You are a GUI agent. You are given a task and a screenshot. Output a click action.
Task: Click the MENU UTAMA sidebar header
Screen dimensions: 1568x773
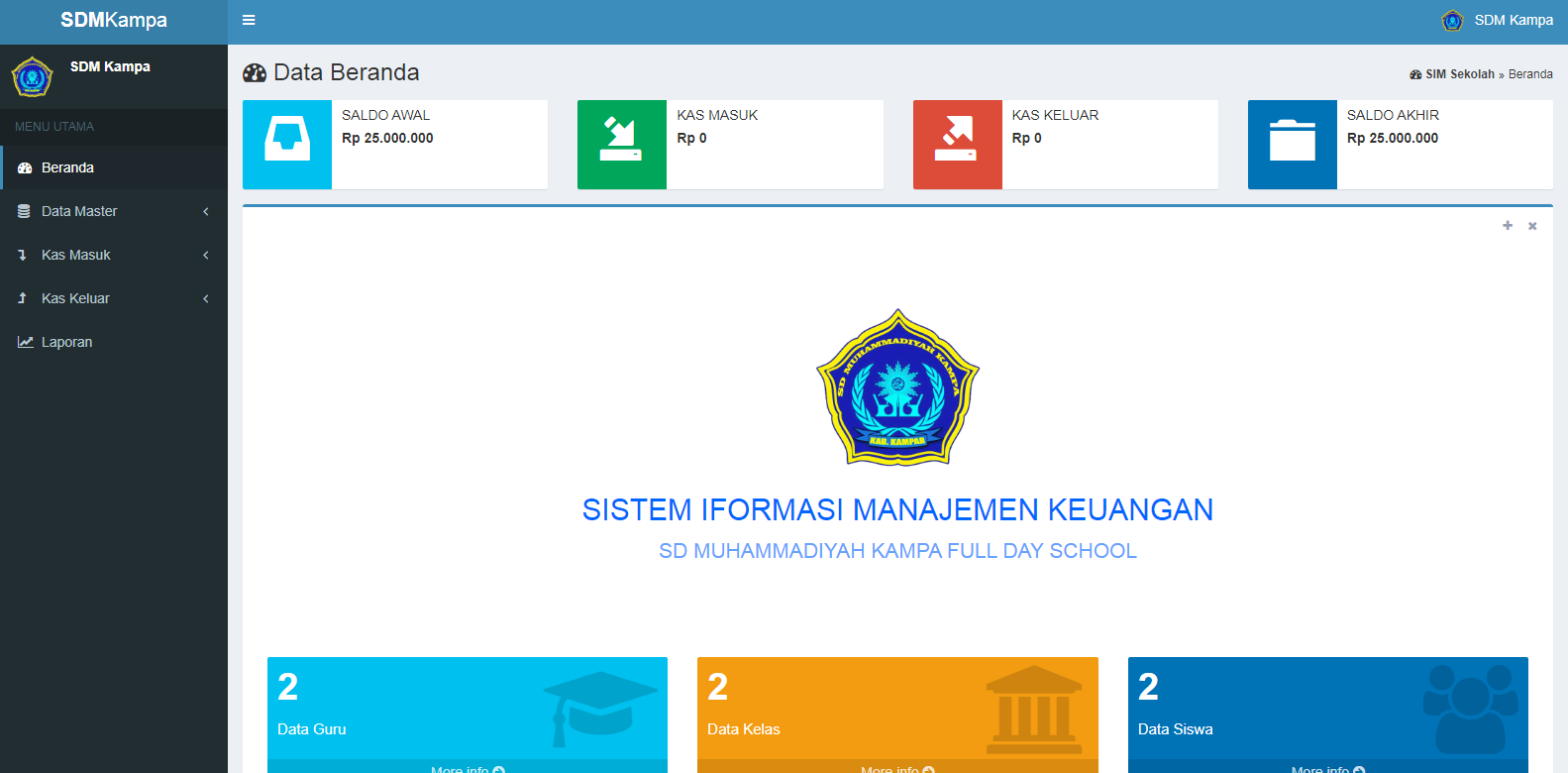click(54, 127)
